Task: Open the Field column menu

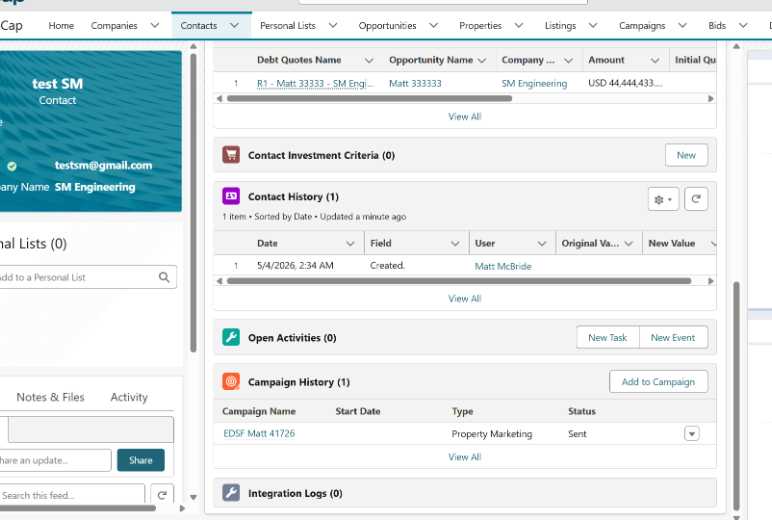Action: click(455, 244)
